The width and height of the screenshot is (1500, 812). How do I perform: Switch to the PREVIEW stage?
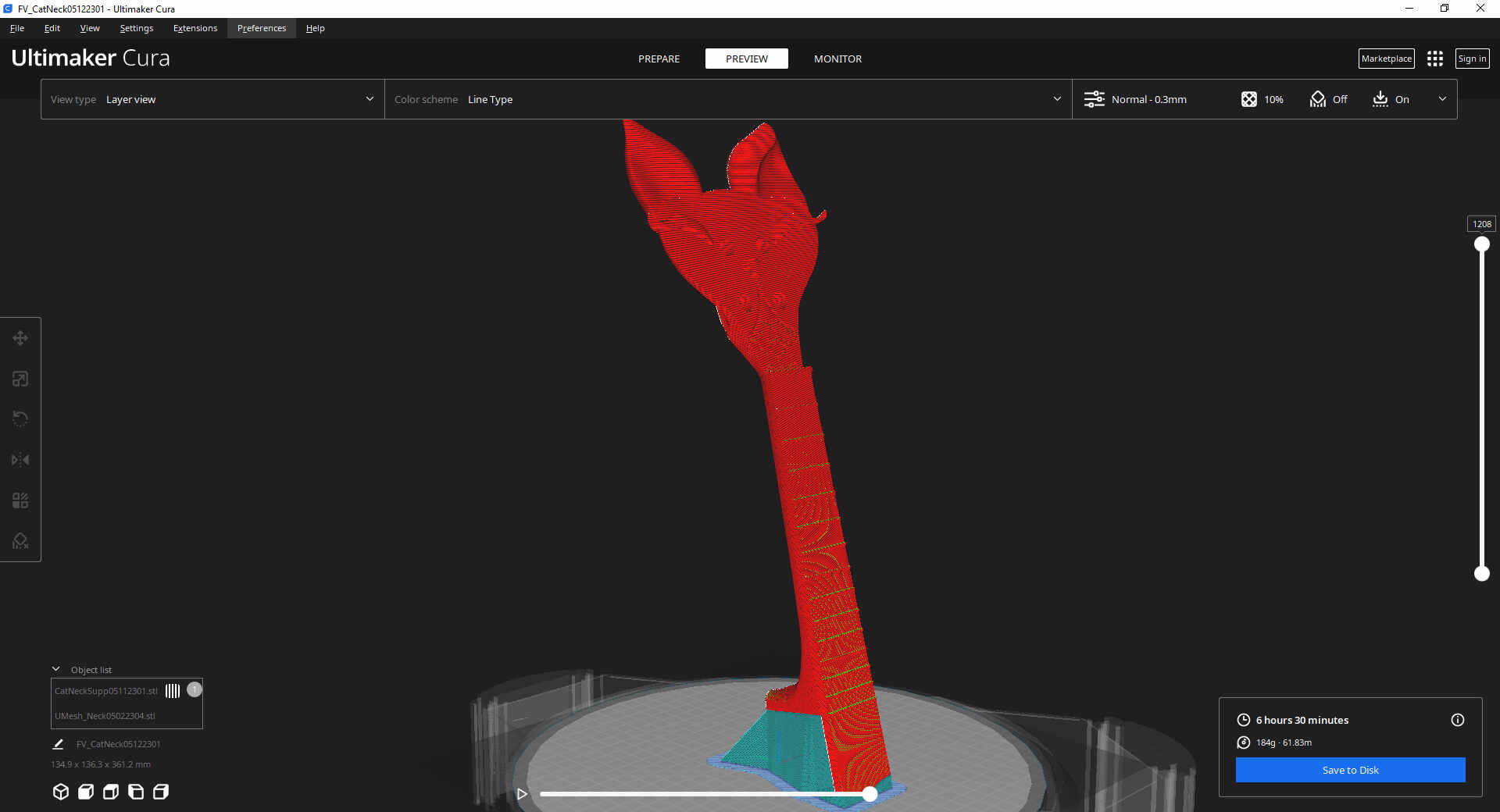747,59
